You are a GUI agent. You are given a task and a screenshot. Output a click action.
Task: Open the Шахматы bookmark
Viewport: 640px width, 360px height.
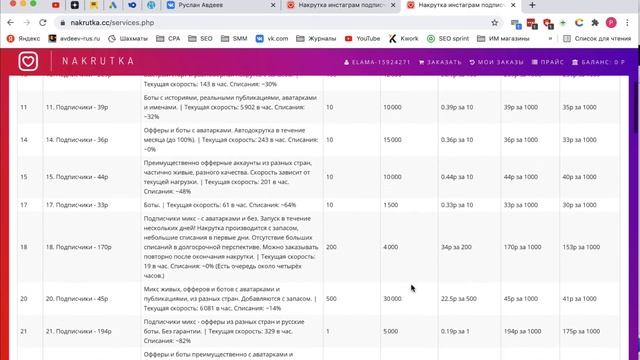click(x=128, y=38)
